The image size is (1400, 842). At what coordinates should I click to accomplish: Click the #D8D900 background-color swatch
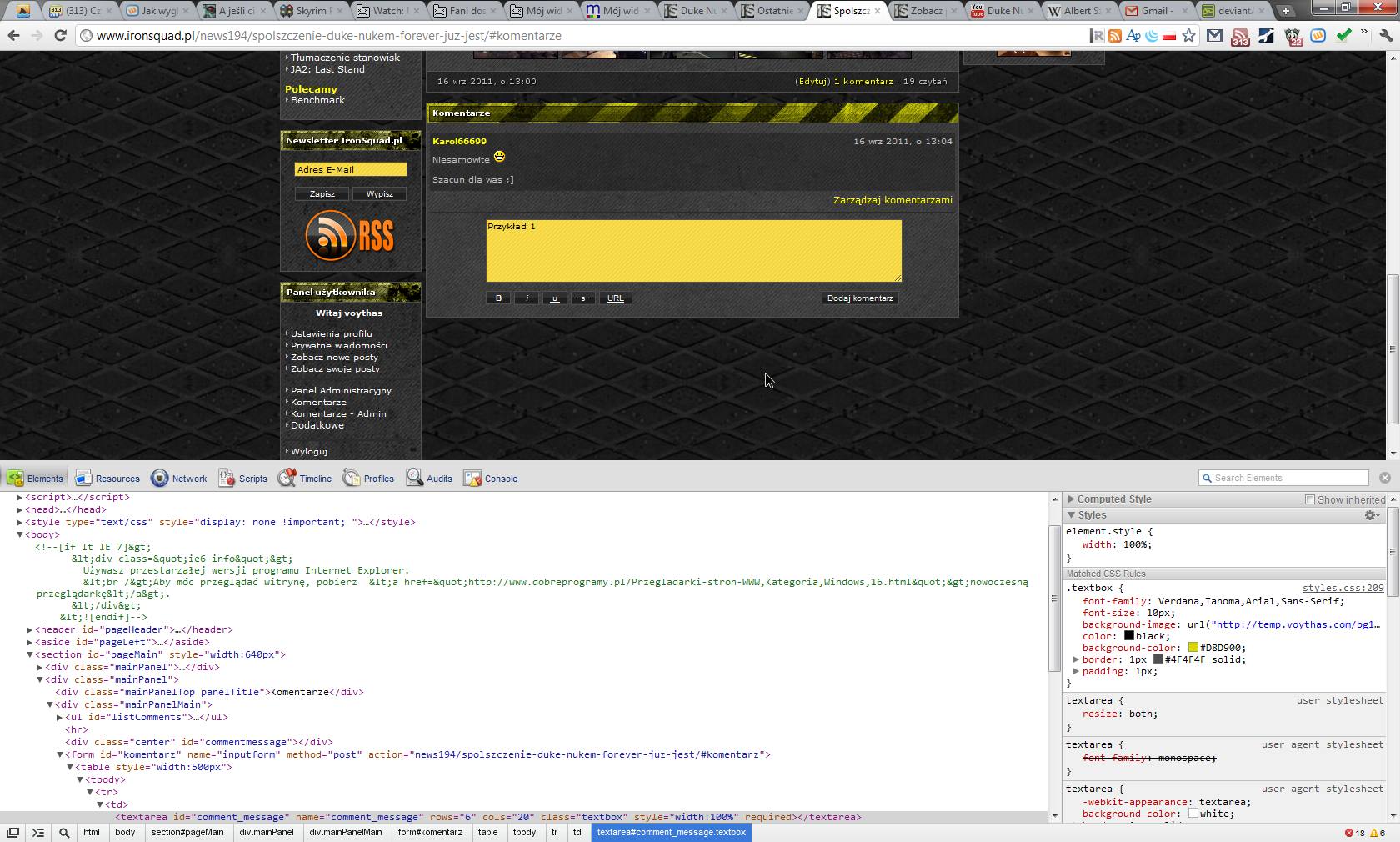click(x=1193, y=647)
